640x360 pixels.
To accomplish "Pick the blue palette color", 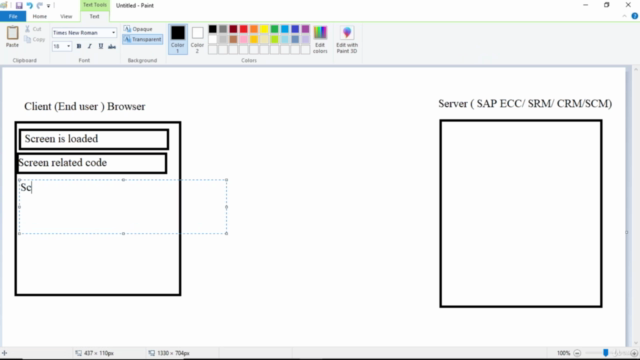I will coord(295,29).
